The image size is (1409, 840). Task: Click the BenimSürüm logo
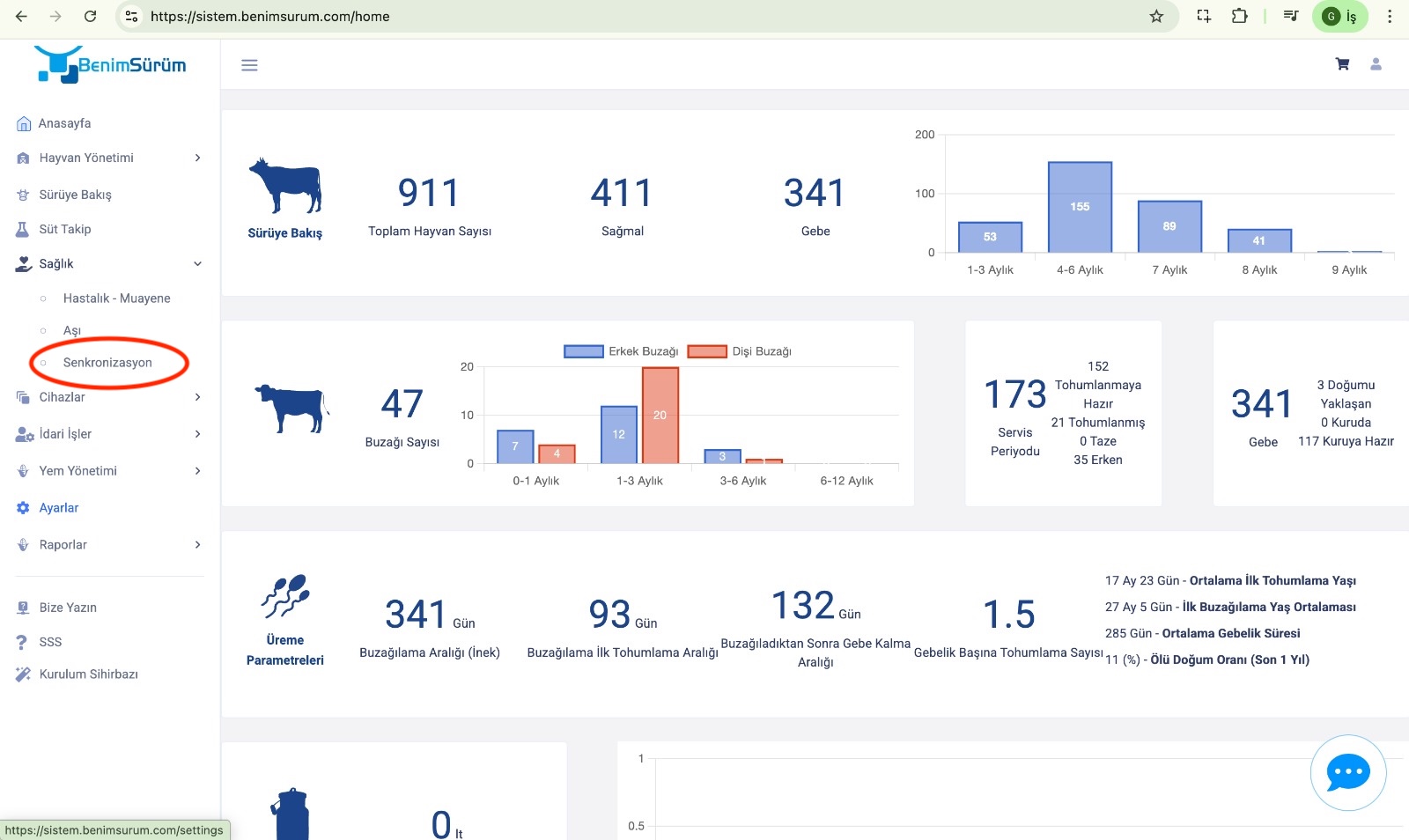pyautogui.click(x=110, y=64)
